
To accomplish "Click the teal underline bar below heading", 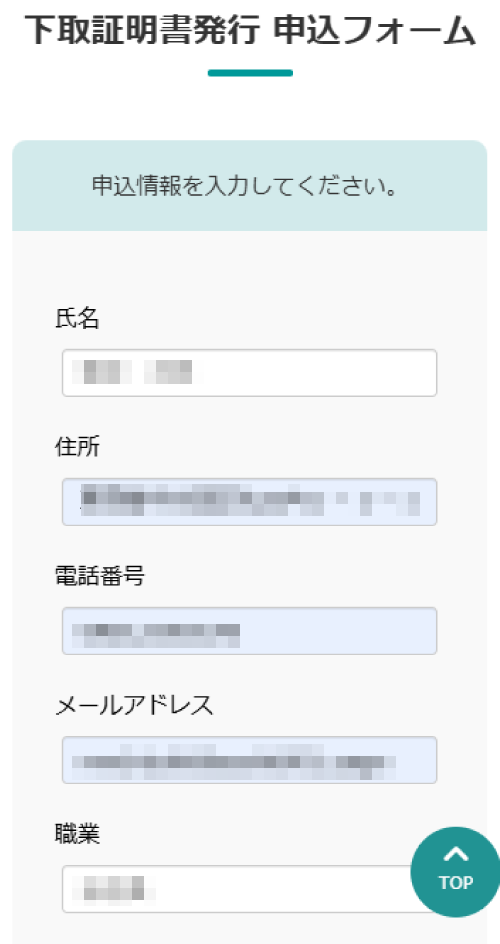I will (x=250, y=73).
